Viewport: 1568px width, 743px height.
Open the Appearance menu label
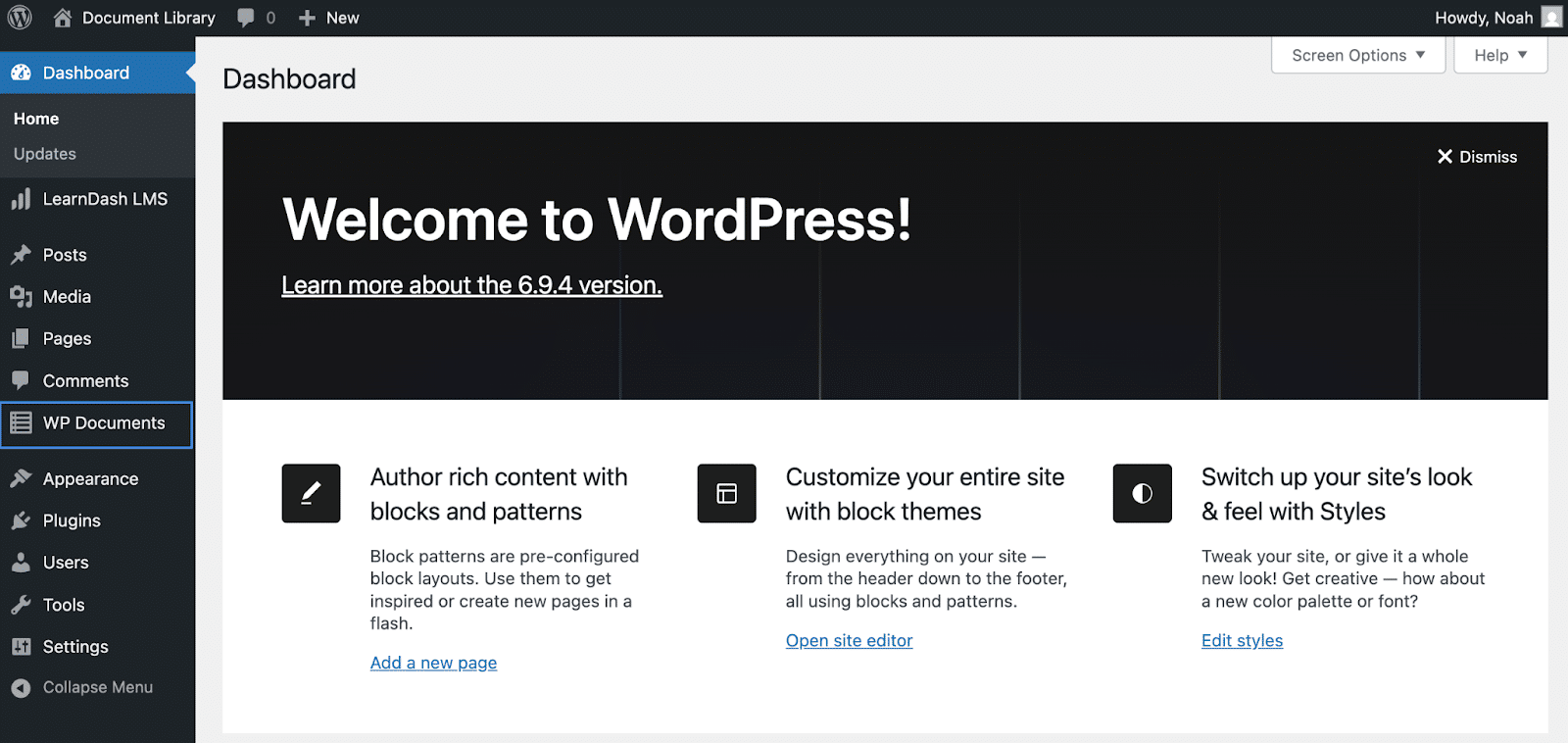pyautogui.click(x=90, y=479)
